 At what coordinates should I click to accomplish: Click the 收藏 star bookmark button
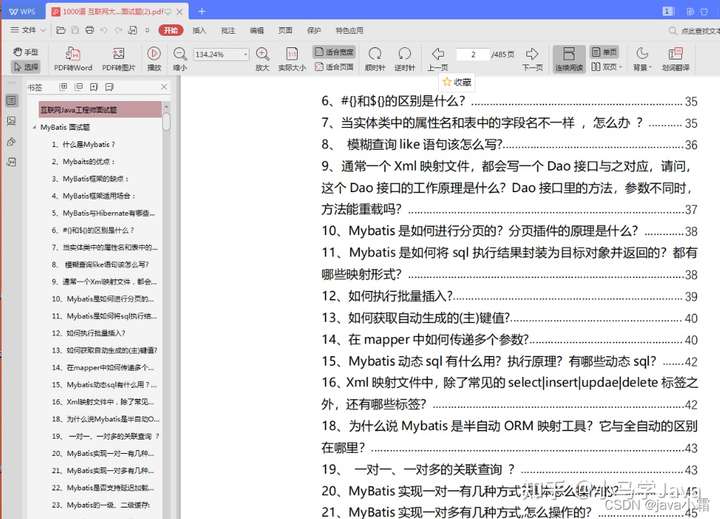(457, 82)
